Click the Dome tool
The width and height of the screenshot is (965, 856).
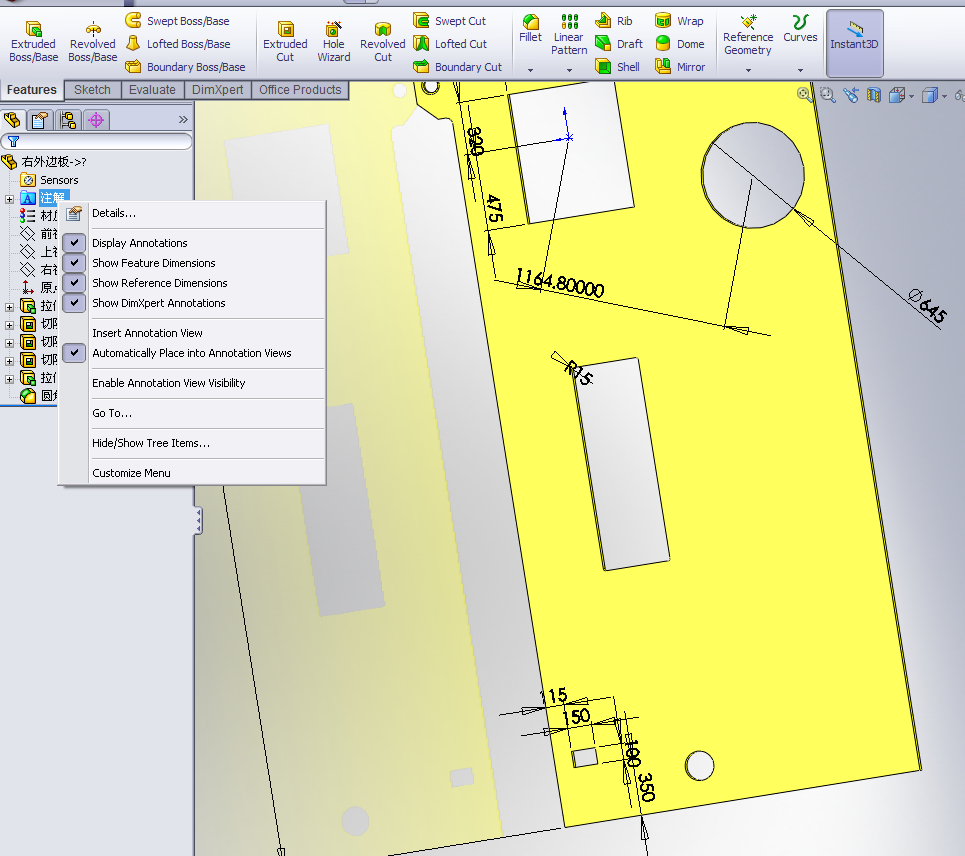pyautogui.click(x=679, y=44)
